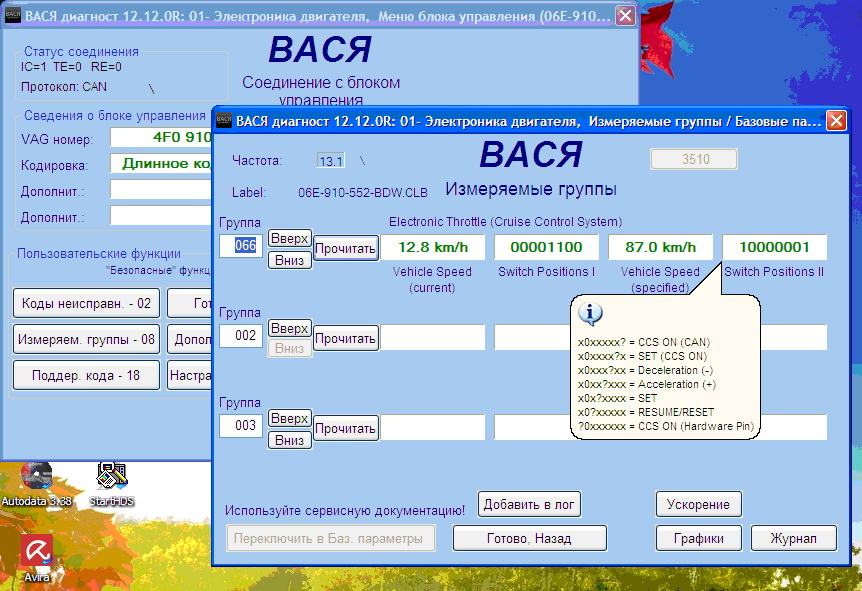Click tooltip line CCS ON (Hardware Pin)
Screen dimensions: 862x591
tap(665, 426)
